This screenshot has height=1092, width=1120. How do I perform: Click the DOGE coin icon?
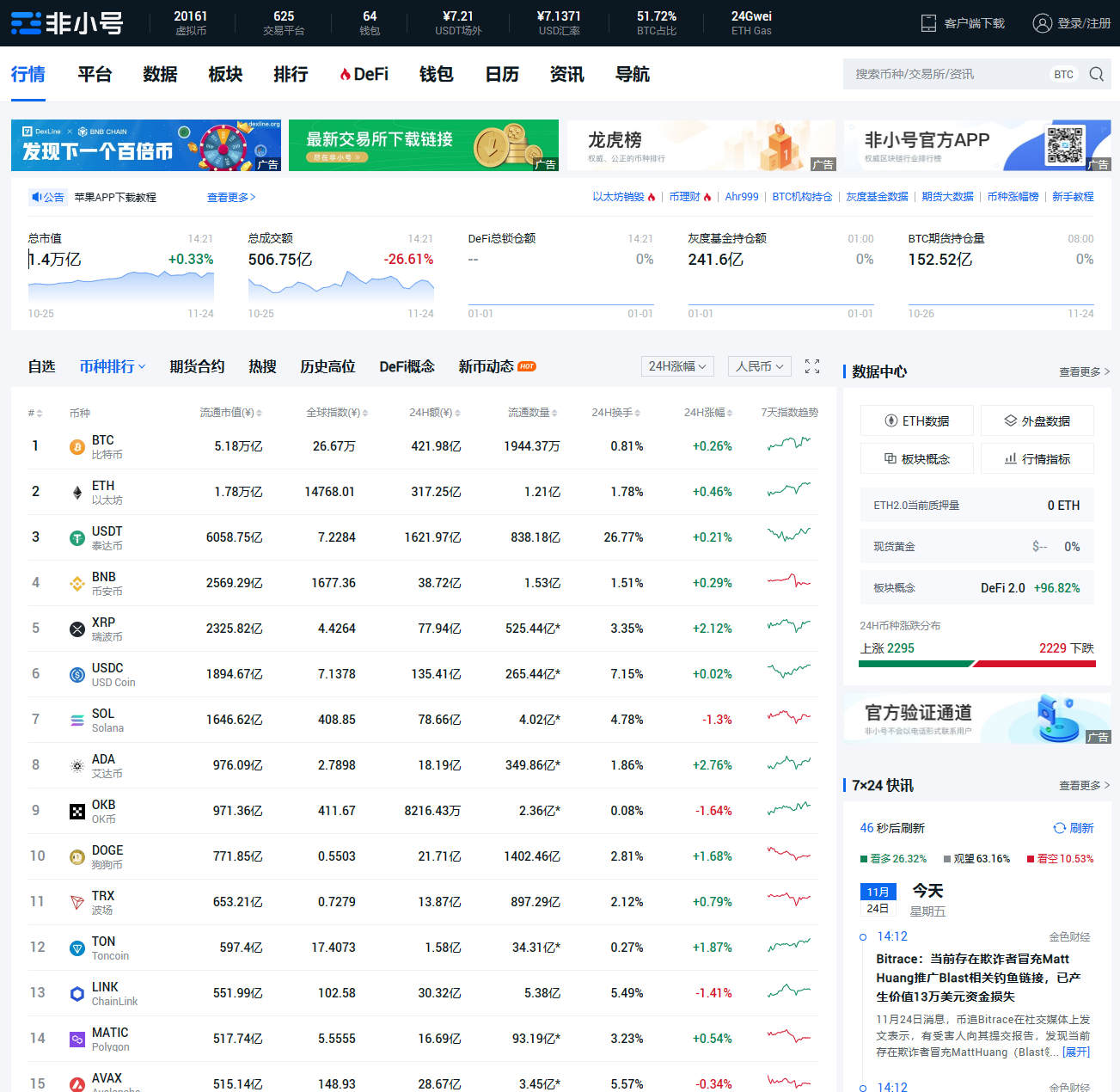(77, 856)
